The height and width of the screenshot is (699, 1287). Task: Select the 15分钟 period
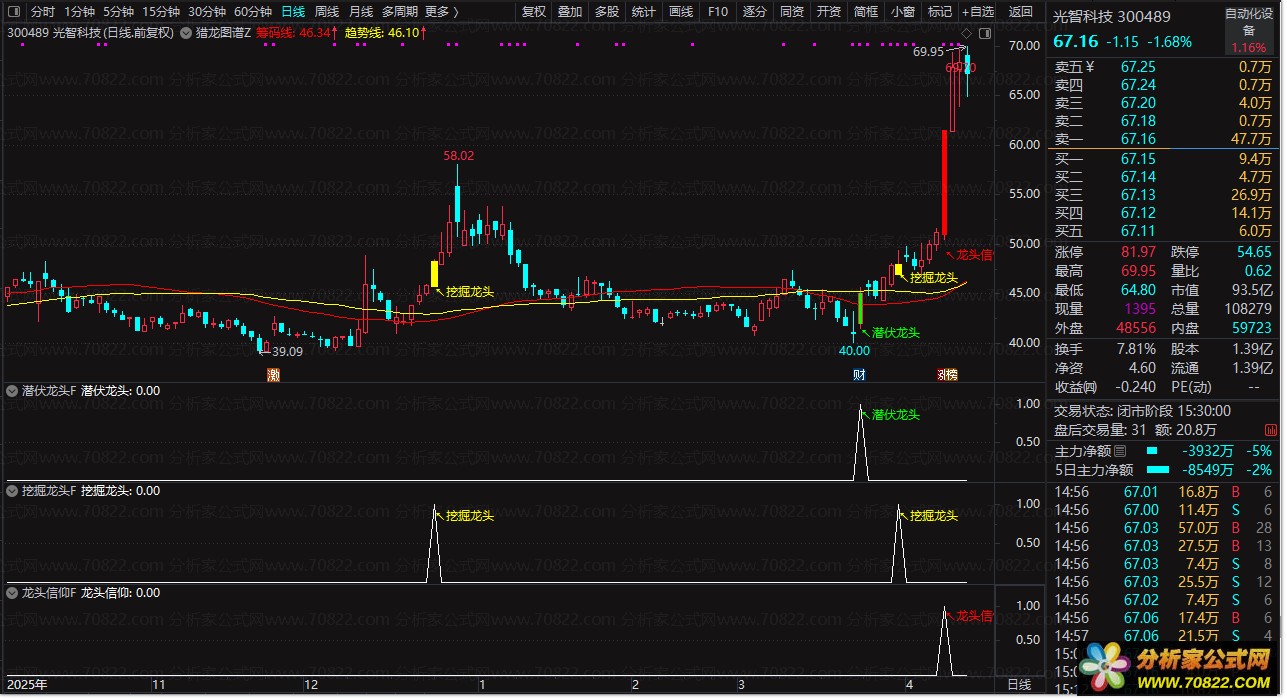[x=161, y=12]
